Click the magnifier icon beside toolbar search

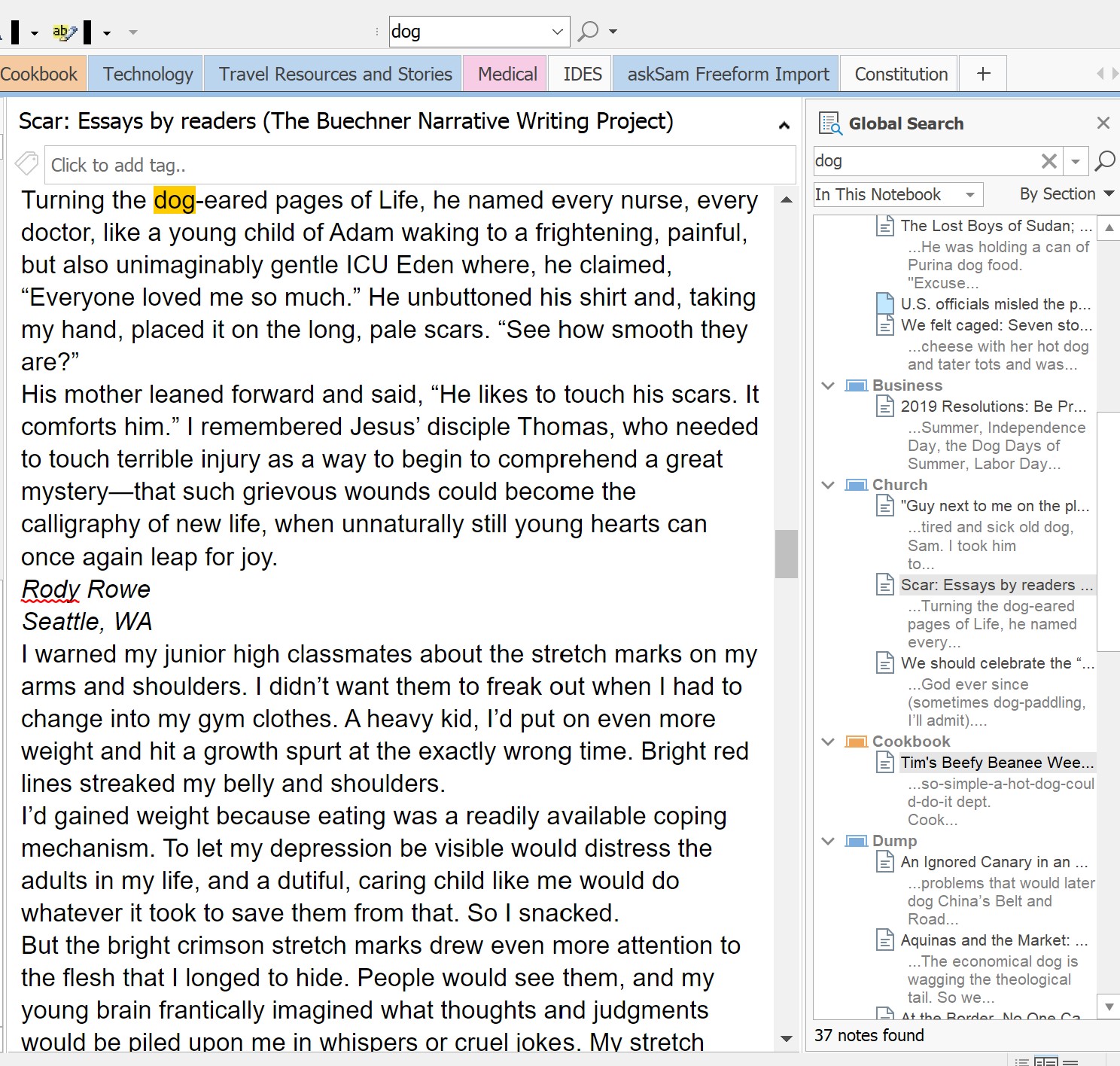click(x=588, y=32)
